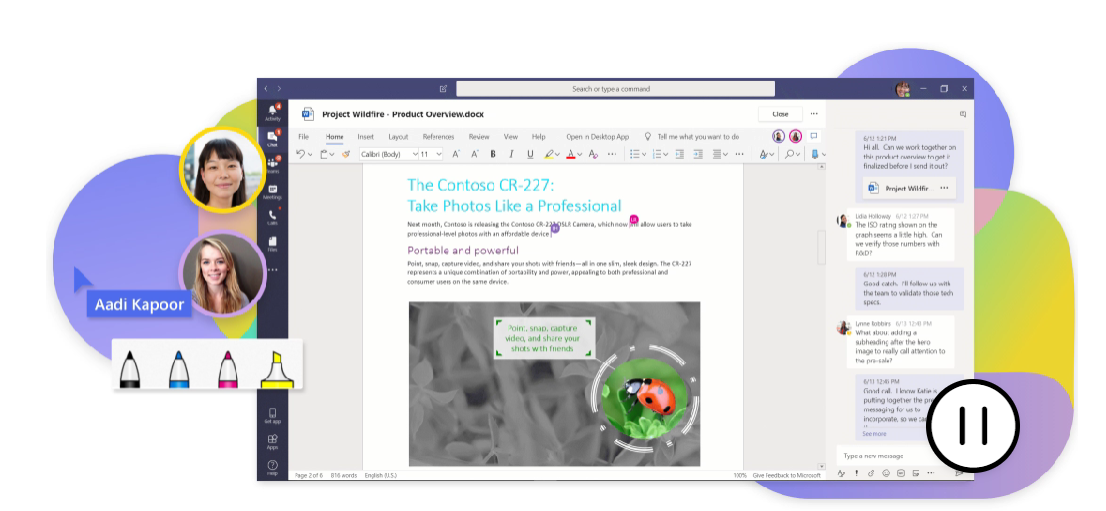Image resolution: width=1106 pixels, height=511 pixels.
Task: Switch to the Insert ribbon tab
Action: 365,136
